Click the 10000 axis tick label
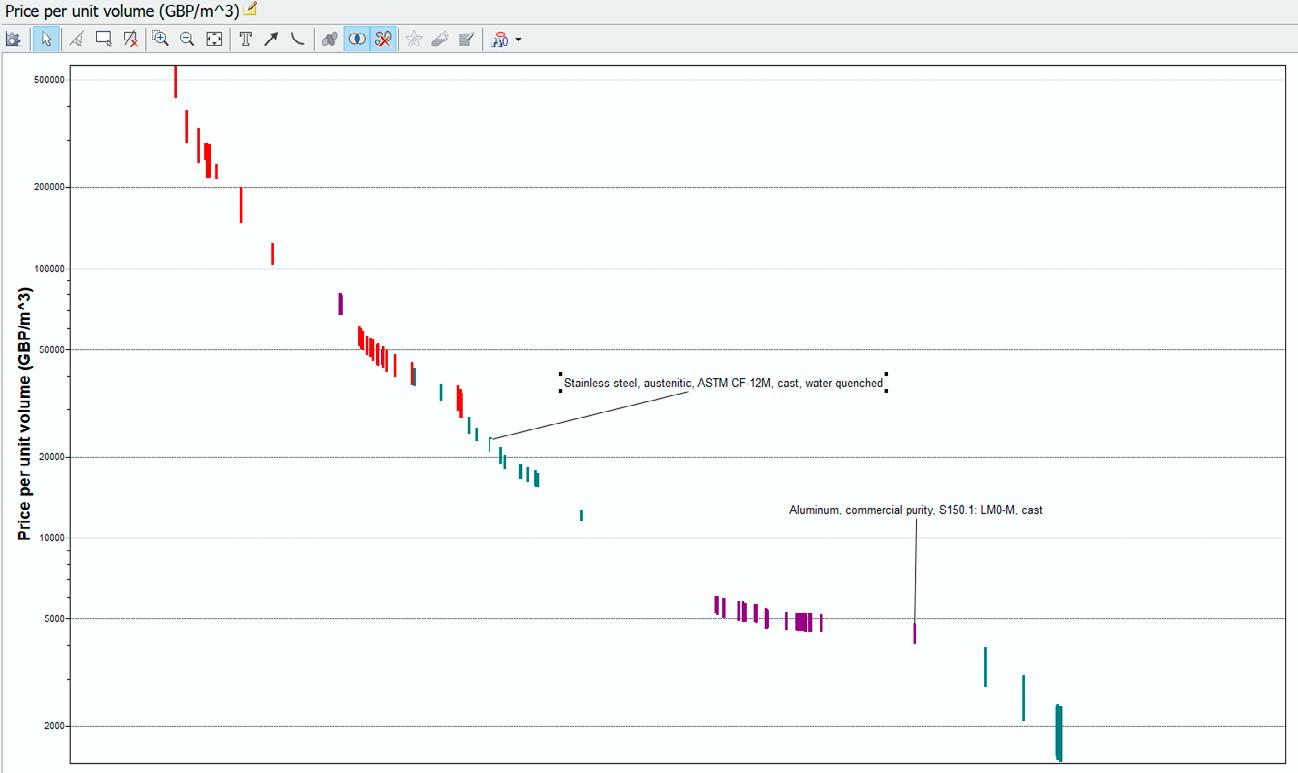Screen dimensions: 1298x773 pyautogui.click(x=50, y=538)
